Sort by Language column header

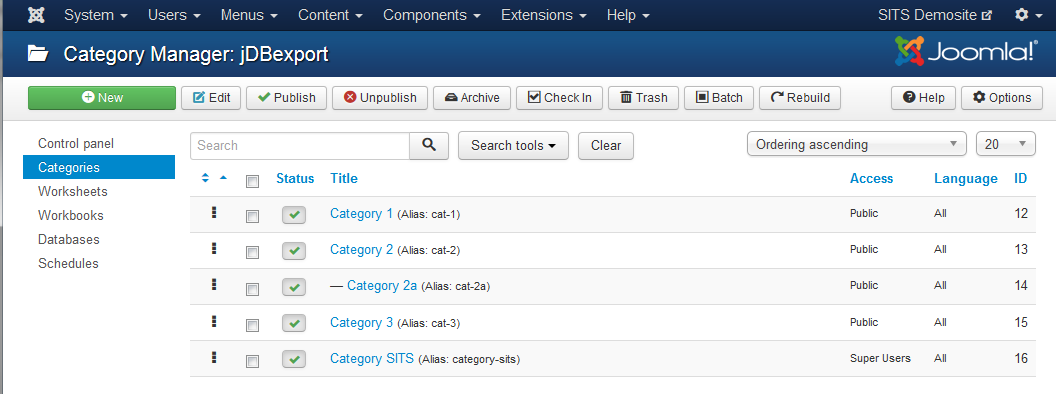pyautogui.click(x=966, y=178)
